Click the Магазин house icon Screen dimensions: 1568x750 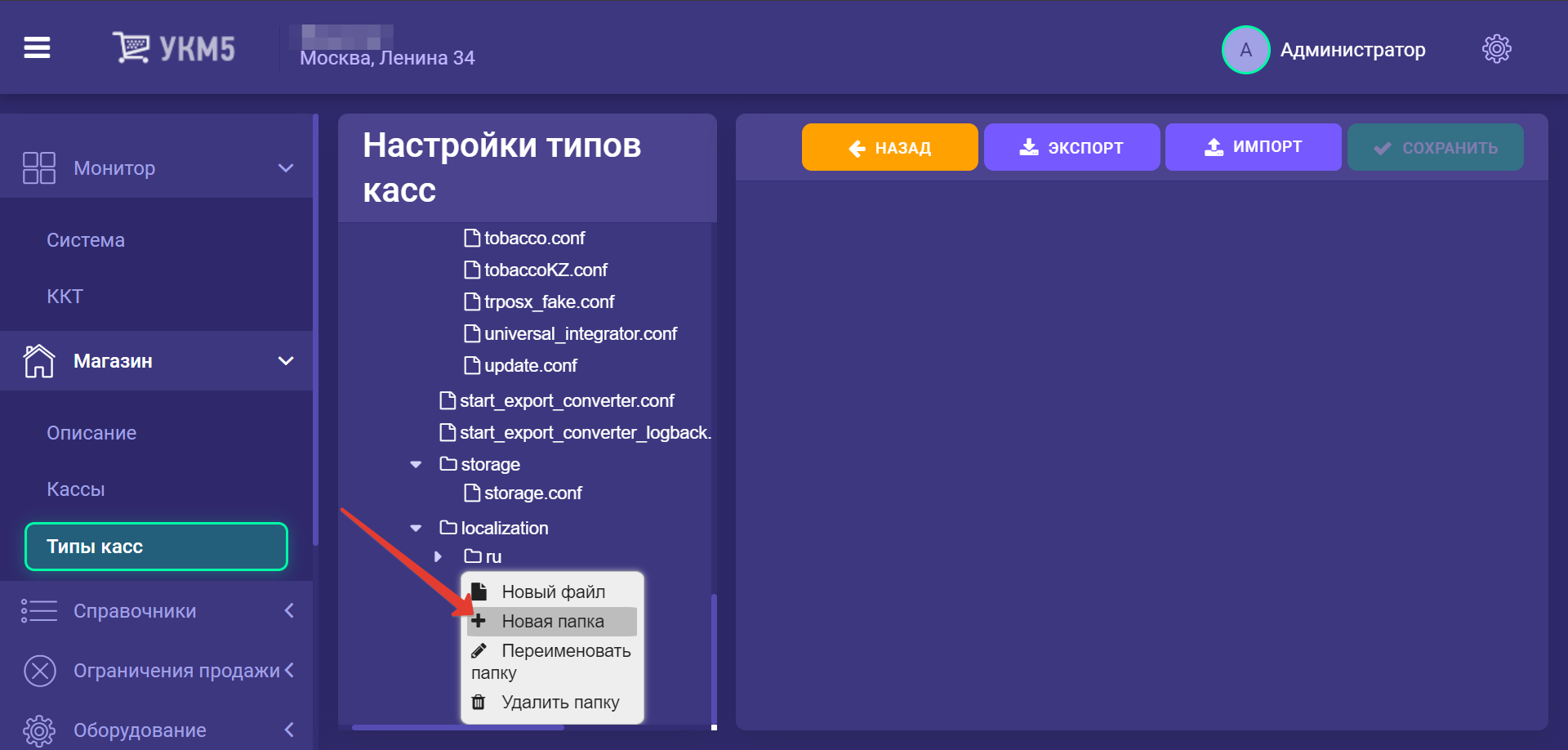tap(39, 360)
